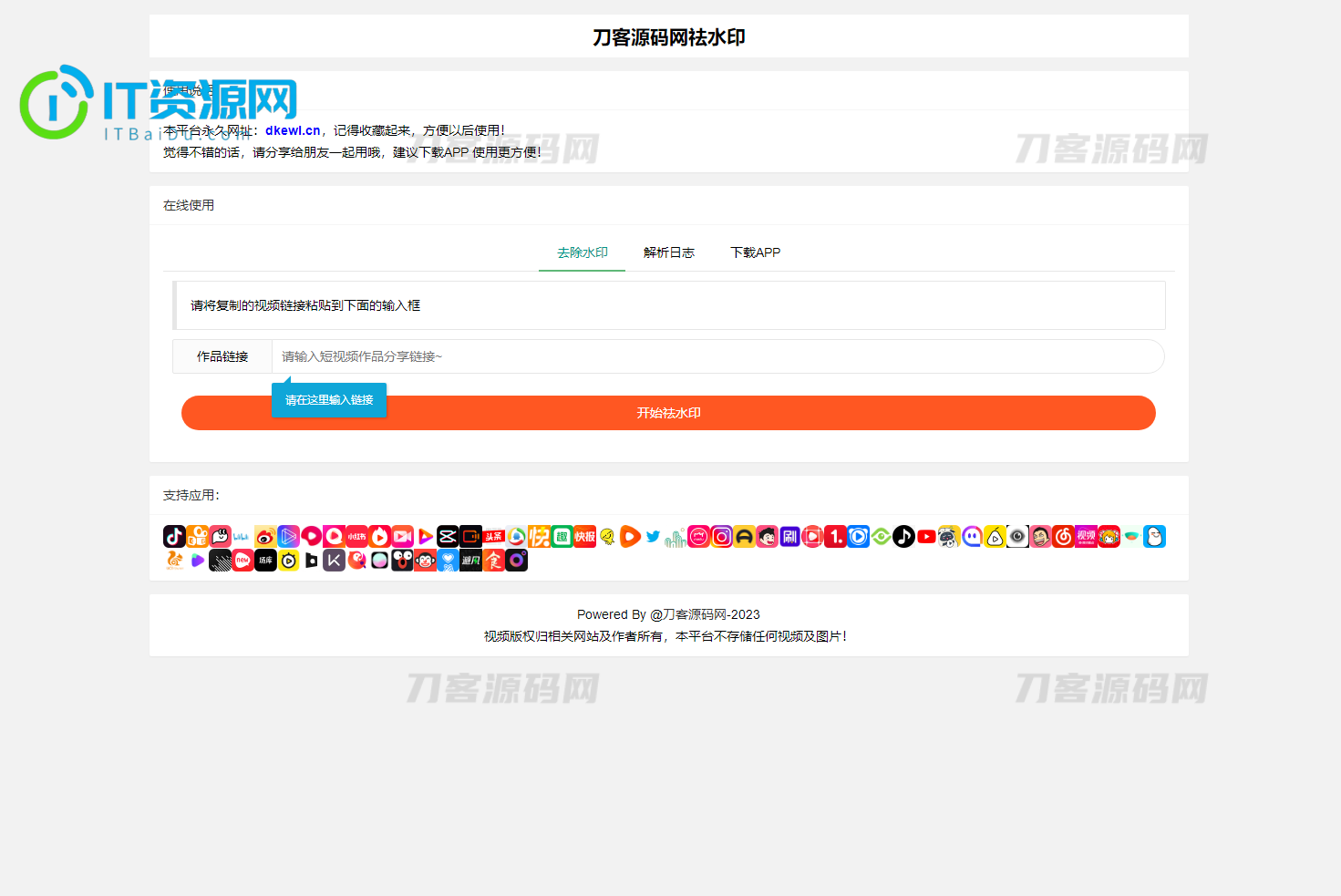The height and width of the screenshot is (896, 1341).
Task: Click the cow mascot video icon
Action: click(x=949, y=536)
